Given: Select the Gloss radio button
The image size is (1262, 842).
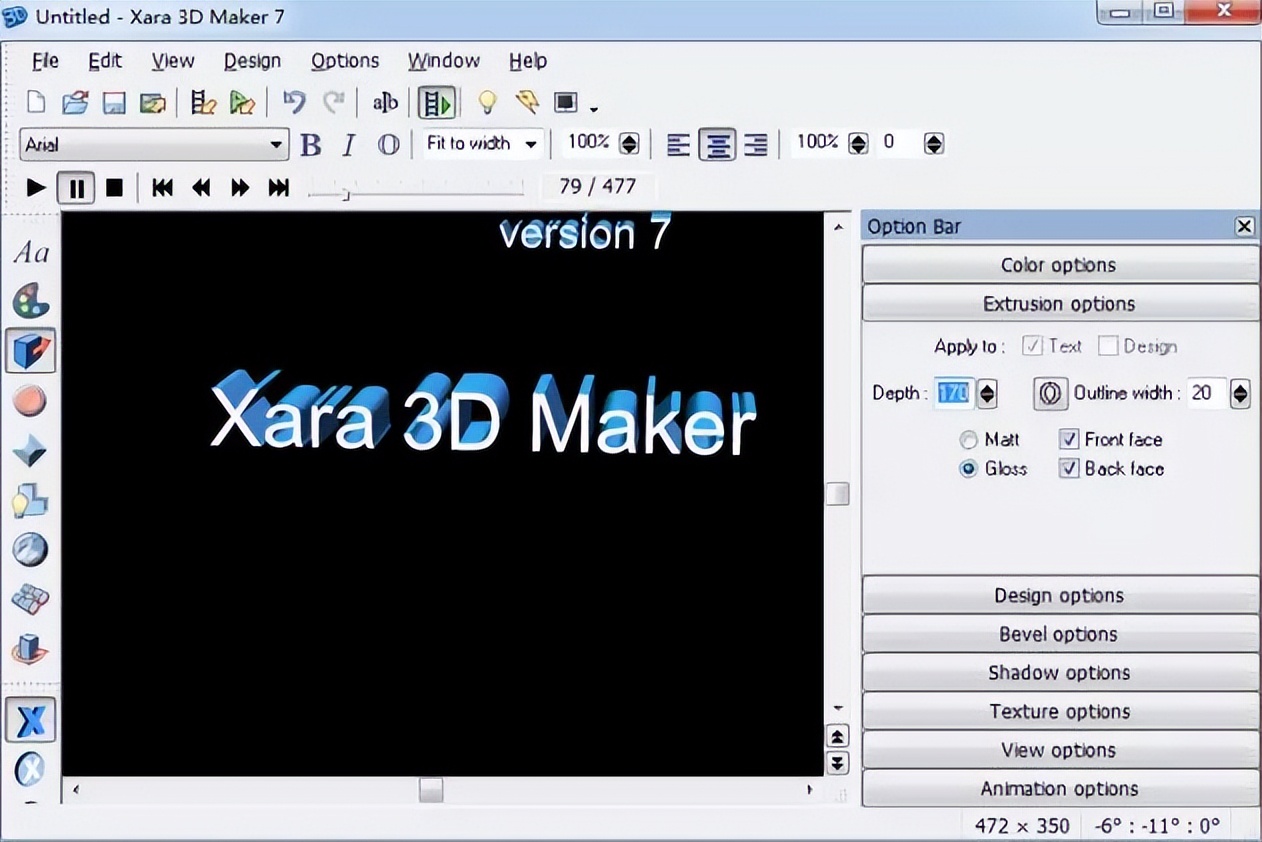Looking at the screenshot, I should 968,468.
